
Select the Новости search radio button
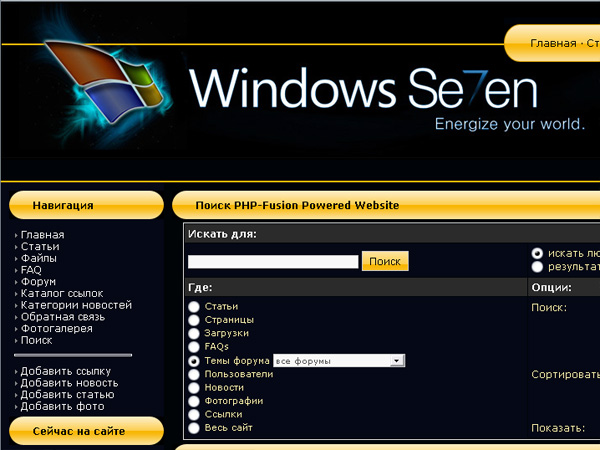pyautogui.click(x=194, y=388)
